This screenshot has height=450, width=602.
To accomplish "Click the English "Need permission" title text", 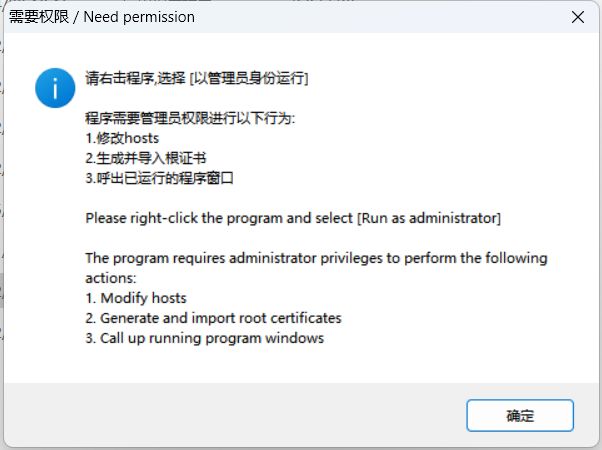I will [x=139, y=17].
